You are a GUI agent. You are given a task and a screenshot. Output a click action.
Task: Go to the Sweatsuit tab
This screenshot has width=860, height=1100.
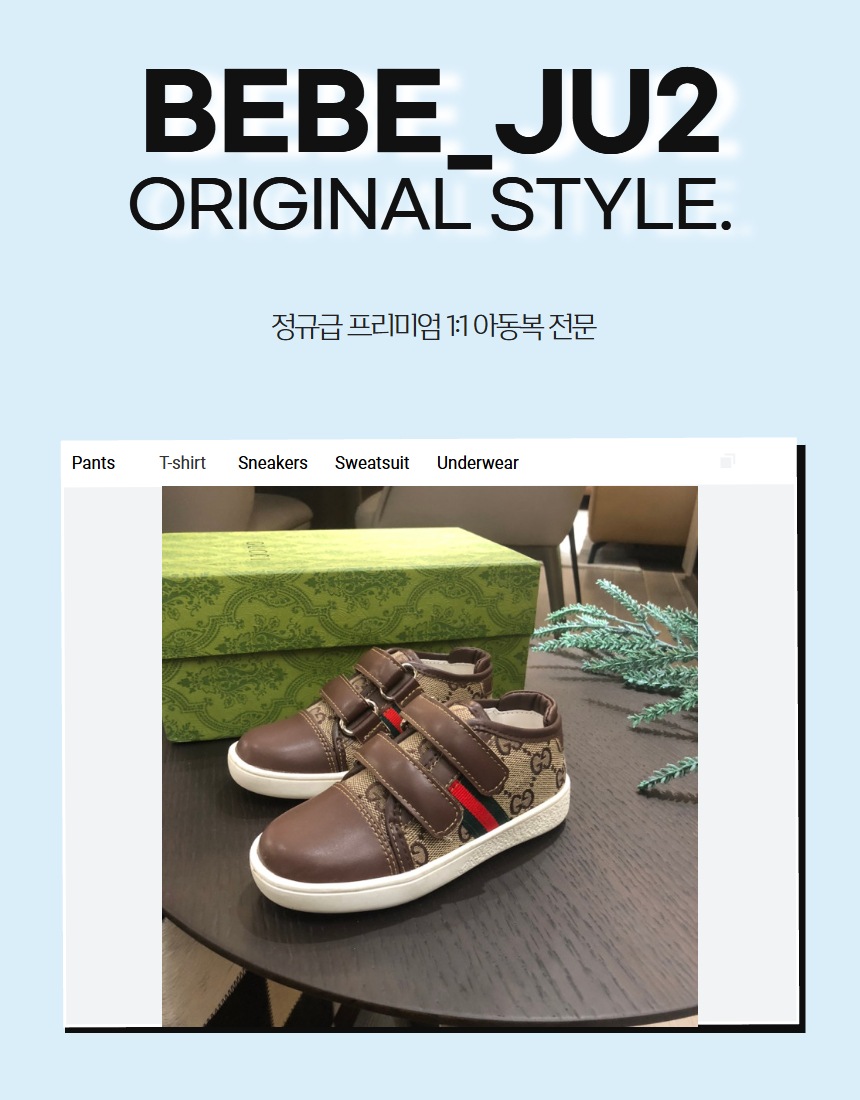[x=372, y=463]
